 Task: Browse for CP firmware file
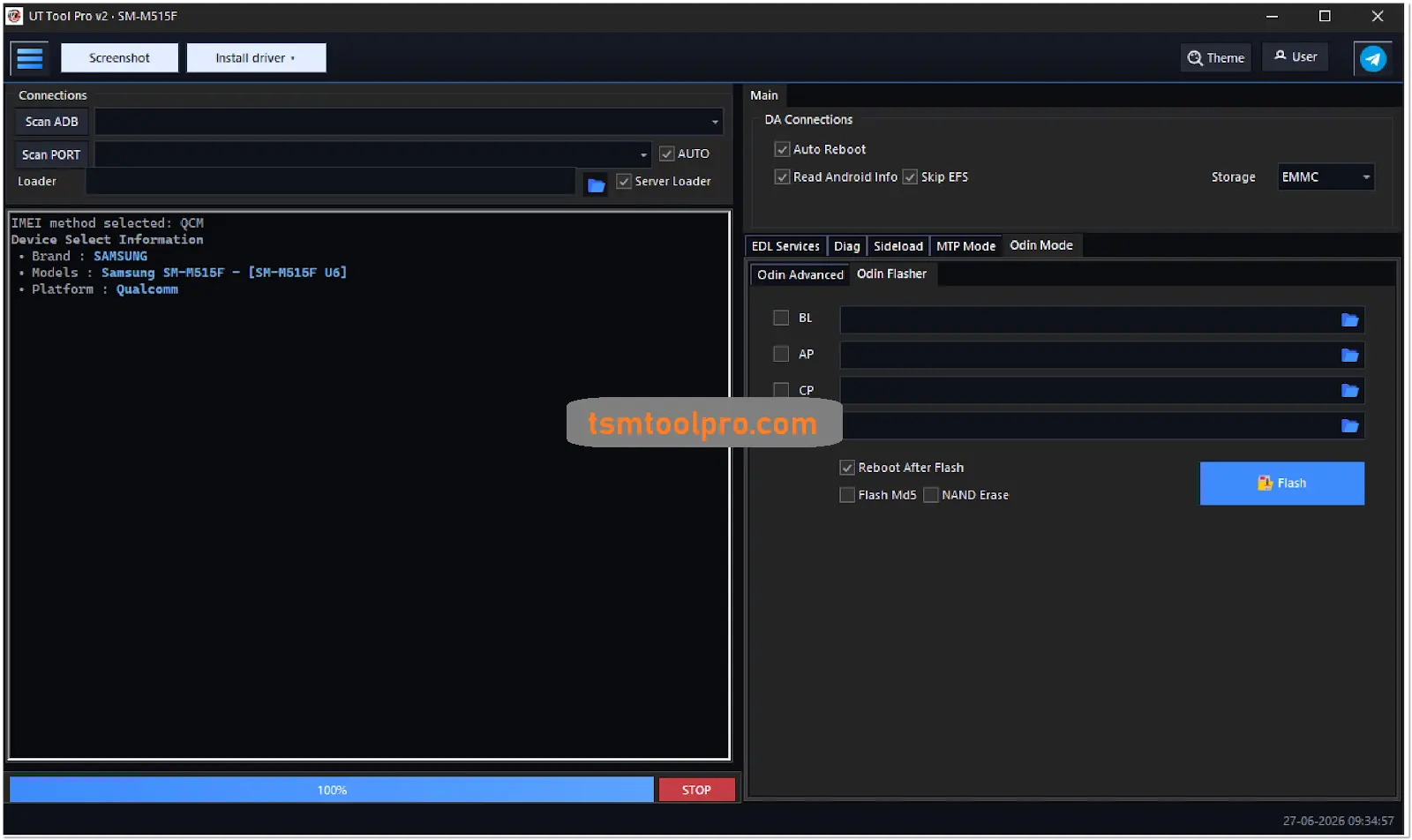pyautogui.click(x=1349, y=390)
